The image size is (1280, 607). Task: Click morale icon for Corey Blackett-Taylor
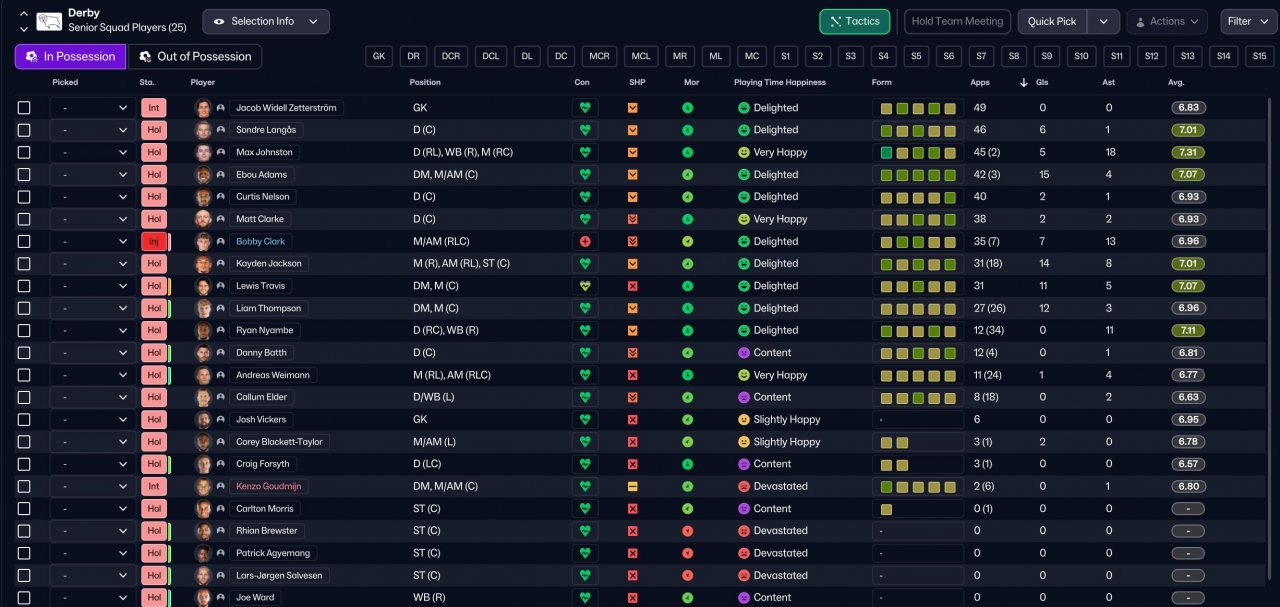688,442
